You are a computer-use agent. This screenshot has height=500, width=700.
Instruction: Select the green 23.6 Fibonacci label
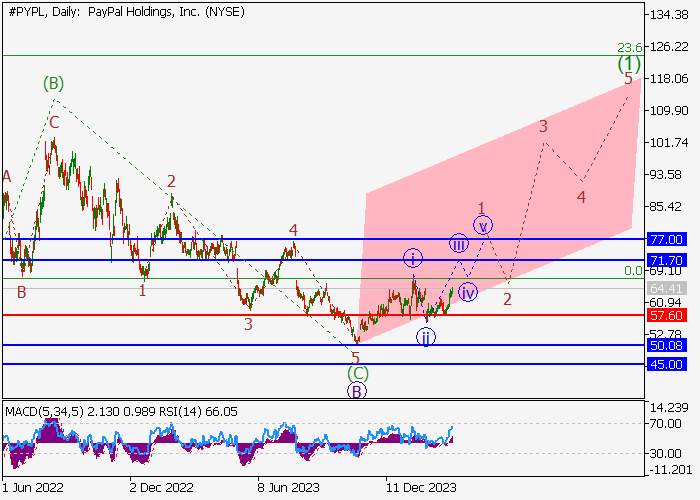coord(630,47)
